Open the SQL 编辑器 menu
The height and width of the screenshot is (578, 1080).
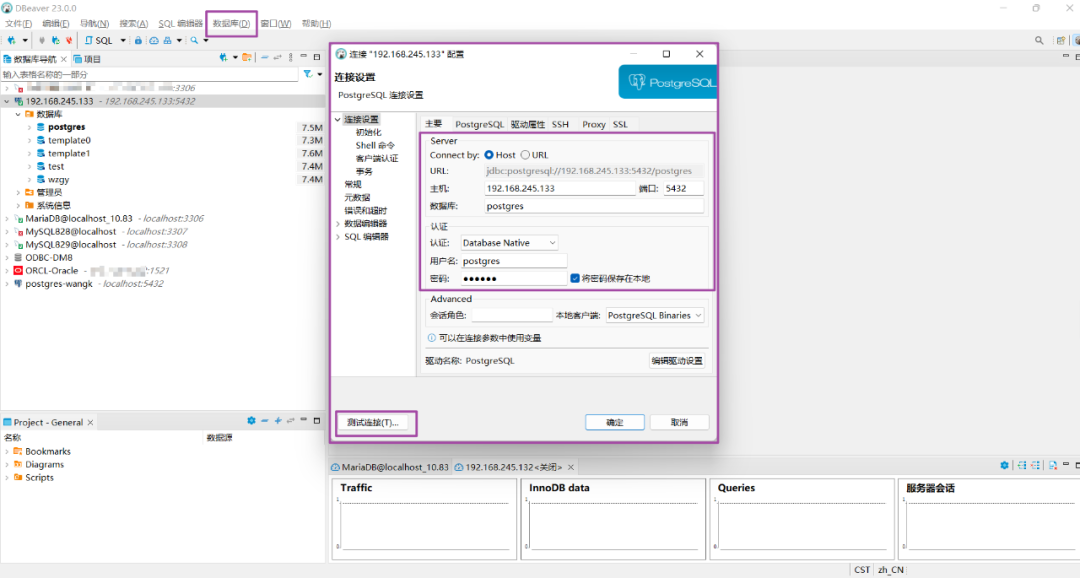pos(180,23)
